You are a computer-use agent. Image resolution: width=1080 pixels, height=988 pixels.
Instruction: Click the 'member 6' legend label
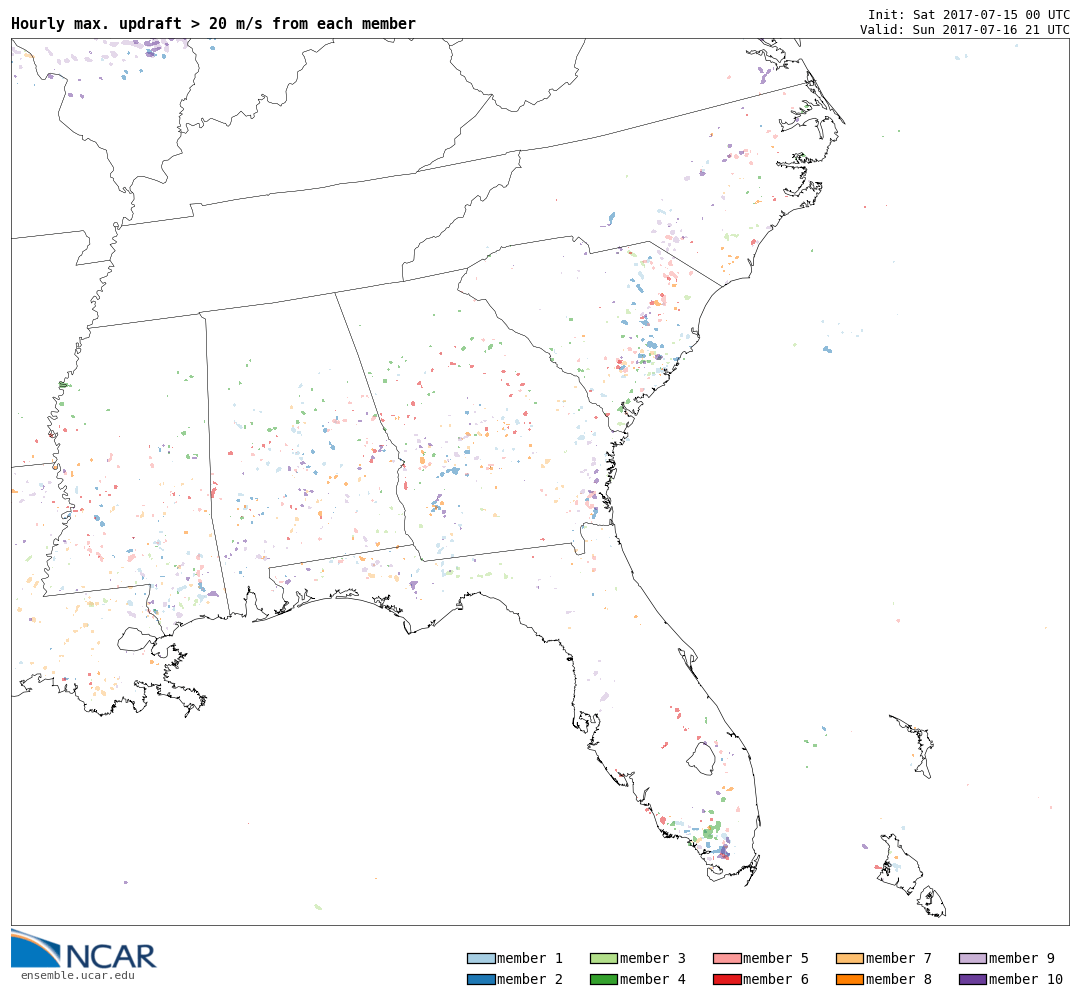tap(776, 979)
